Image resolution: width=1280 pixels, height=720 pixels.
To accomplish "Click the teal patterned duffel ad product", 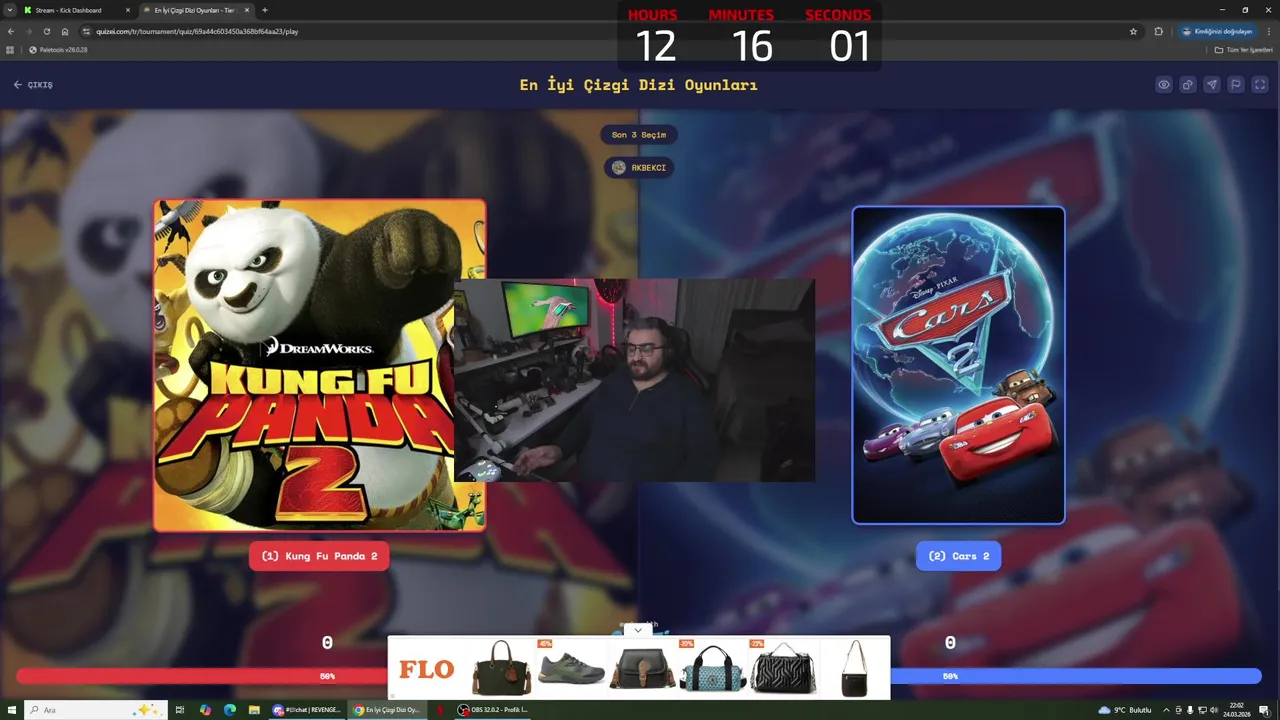I will (x=712, y=668).
